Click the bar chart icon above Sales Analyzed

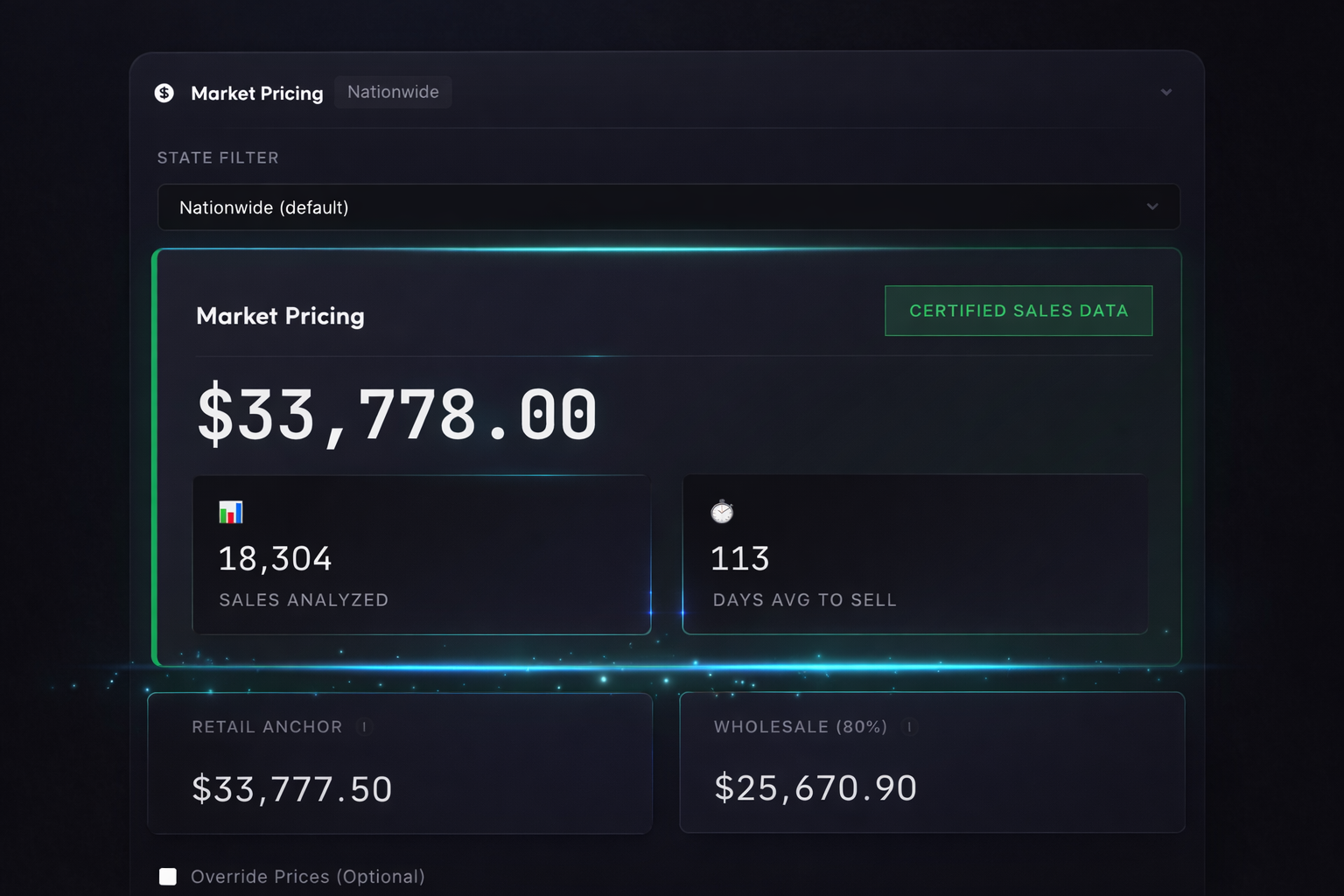pyautogui.click(x=231, y=512)
